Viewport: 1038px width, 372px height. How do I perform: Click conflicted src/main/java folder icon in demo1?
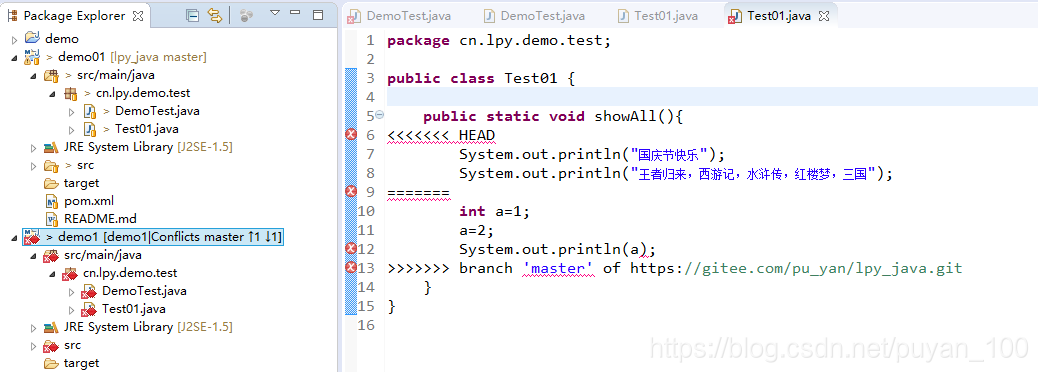[x=51, y=256]
